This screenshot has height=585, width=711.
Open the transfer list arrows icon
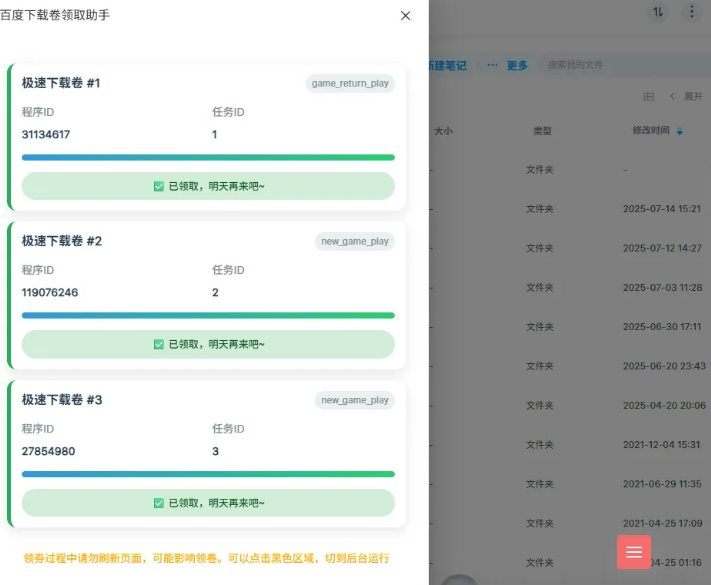[x=658, y=12]
